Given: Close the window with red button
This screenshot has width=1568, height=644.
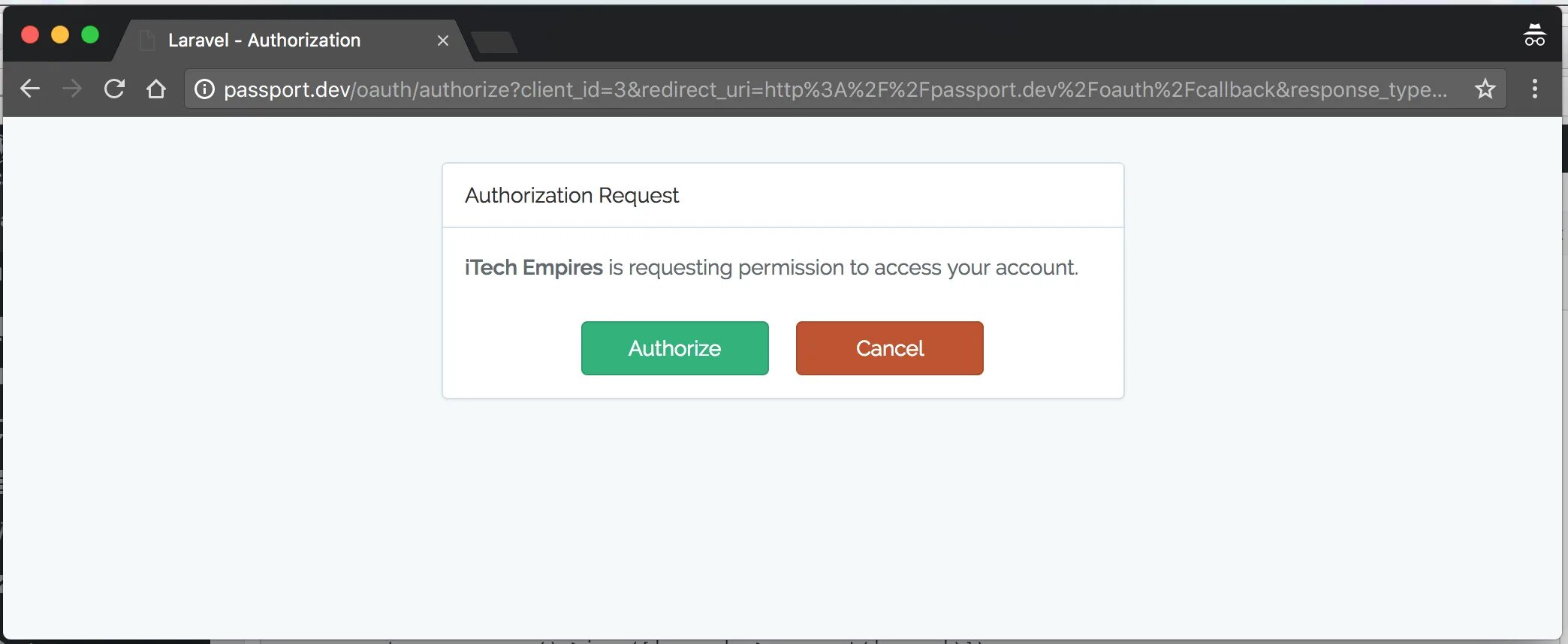Looking at the screenshot, I should click(30, 35).
